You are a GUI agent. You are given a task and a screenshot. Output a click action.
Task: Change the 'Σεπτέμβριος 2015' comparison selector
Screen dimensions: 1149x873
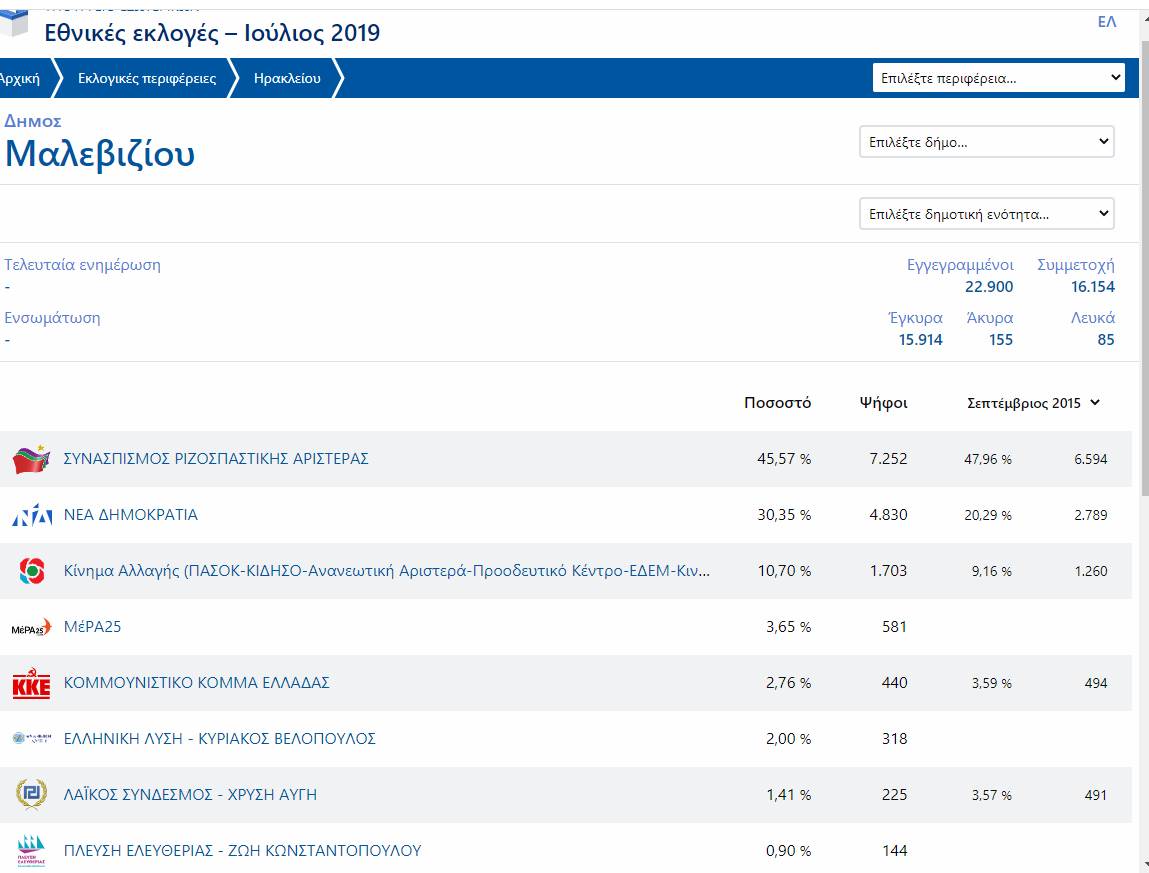(1033, 403)
